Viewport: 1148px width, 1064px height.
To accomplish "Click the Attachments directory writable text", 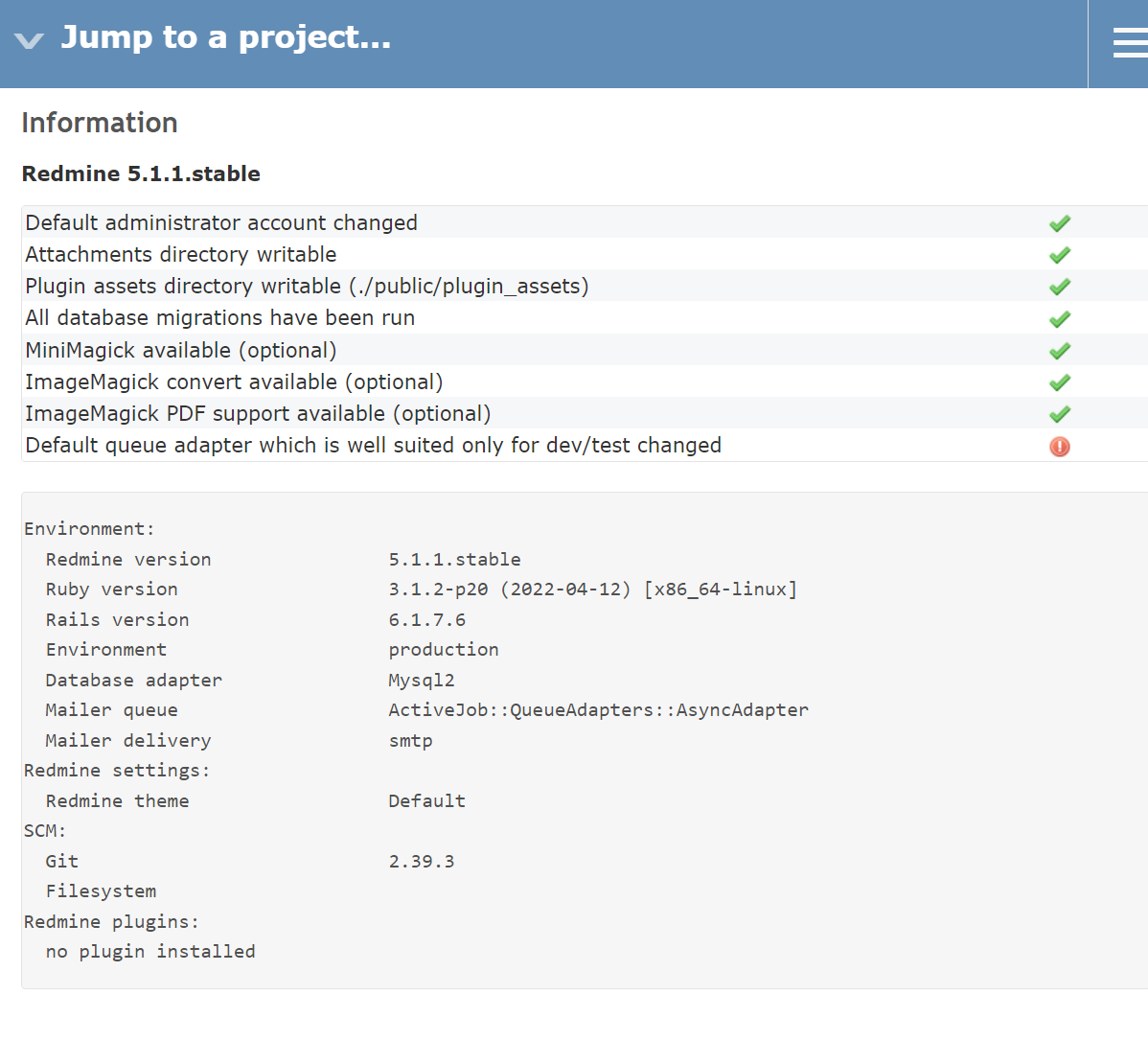I will pos(181,254).
